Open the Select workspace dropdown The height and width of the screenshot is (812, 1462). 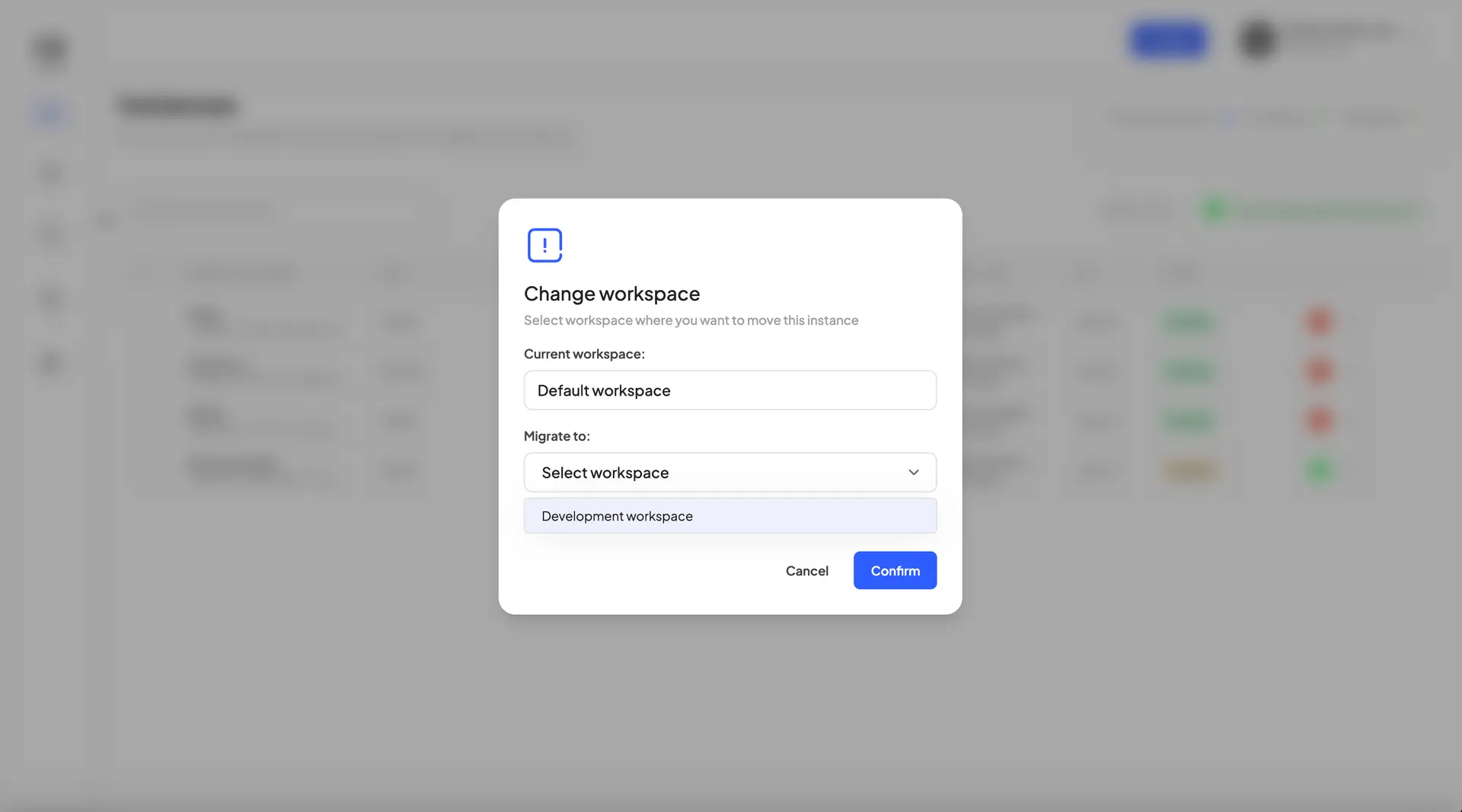click(x=729, y=472)
